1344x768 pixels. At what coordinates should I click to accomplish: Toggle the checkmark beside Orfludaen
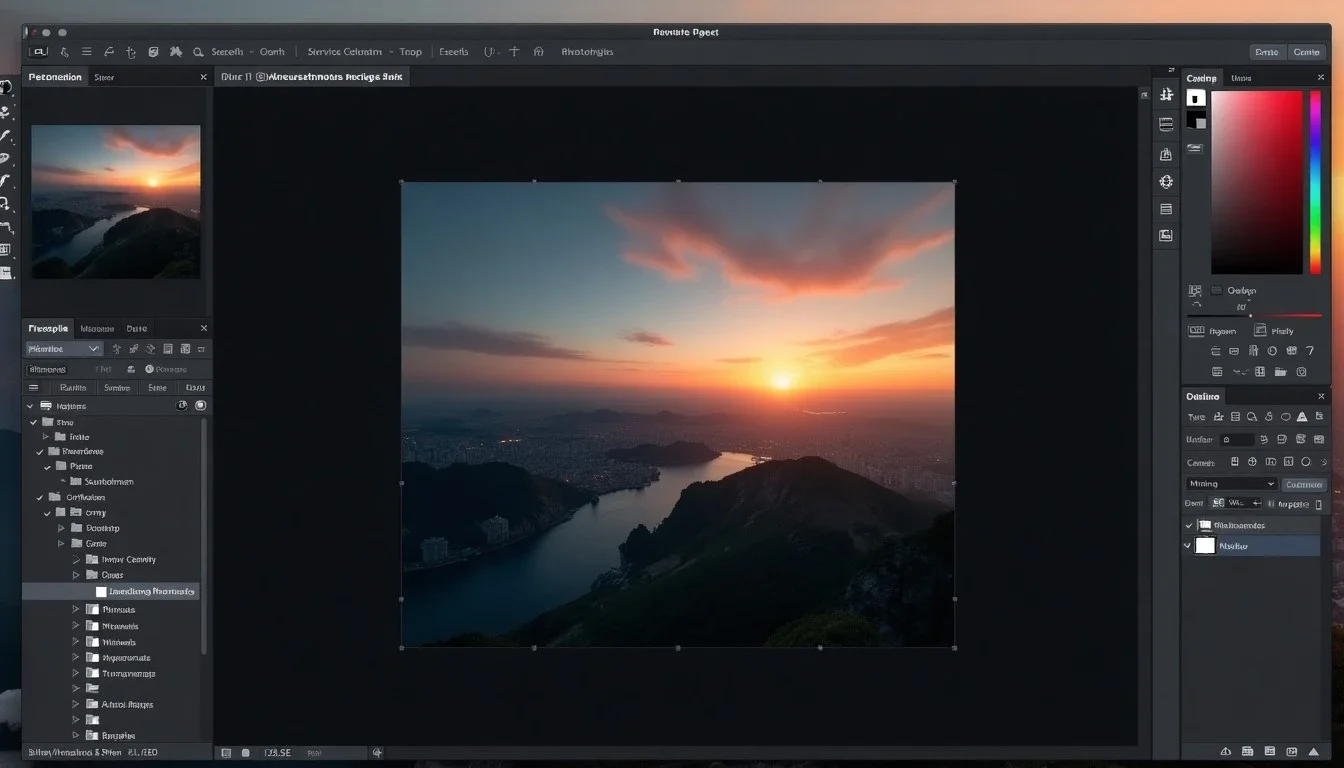point(40,497)
